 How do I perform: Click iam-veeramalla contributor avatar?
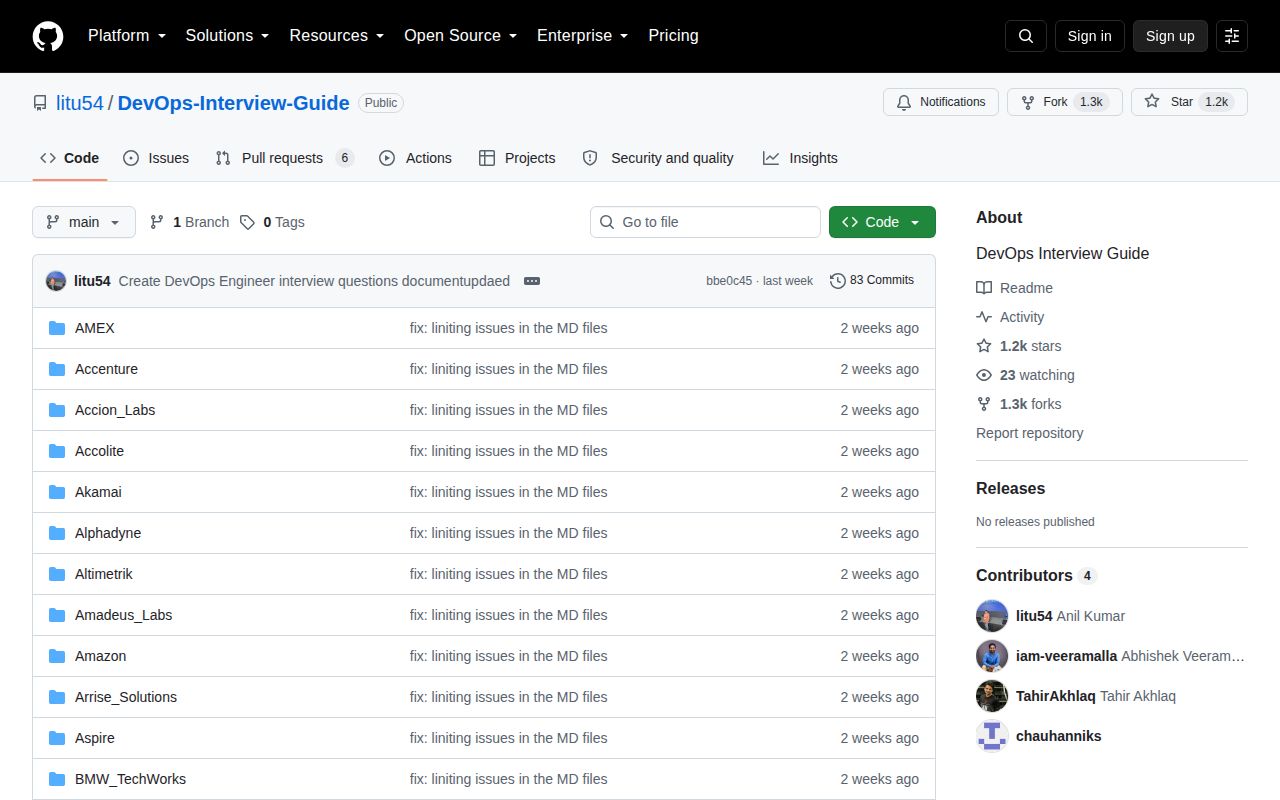coord(992,656)
